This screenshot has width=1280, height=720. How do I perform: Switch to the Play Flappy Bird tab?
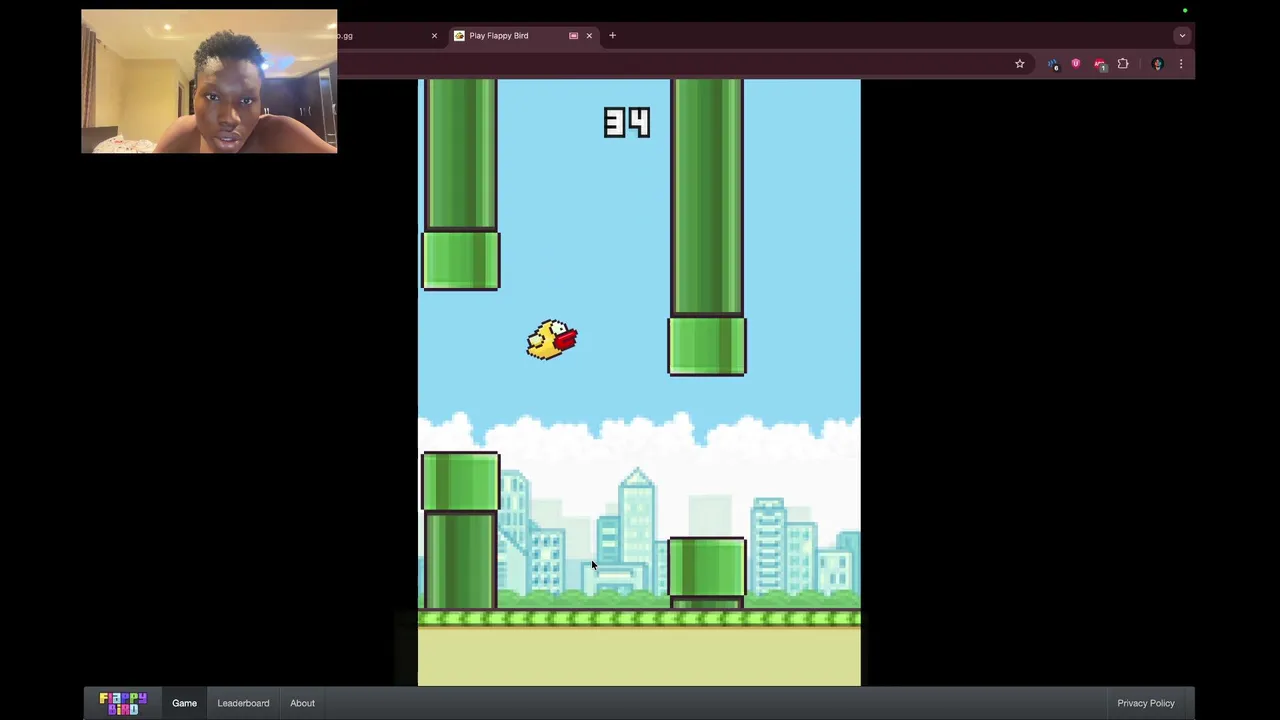tap(522, 36)
